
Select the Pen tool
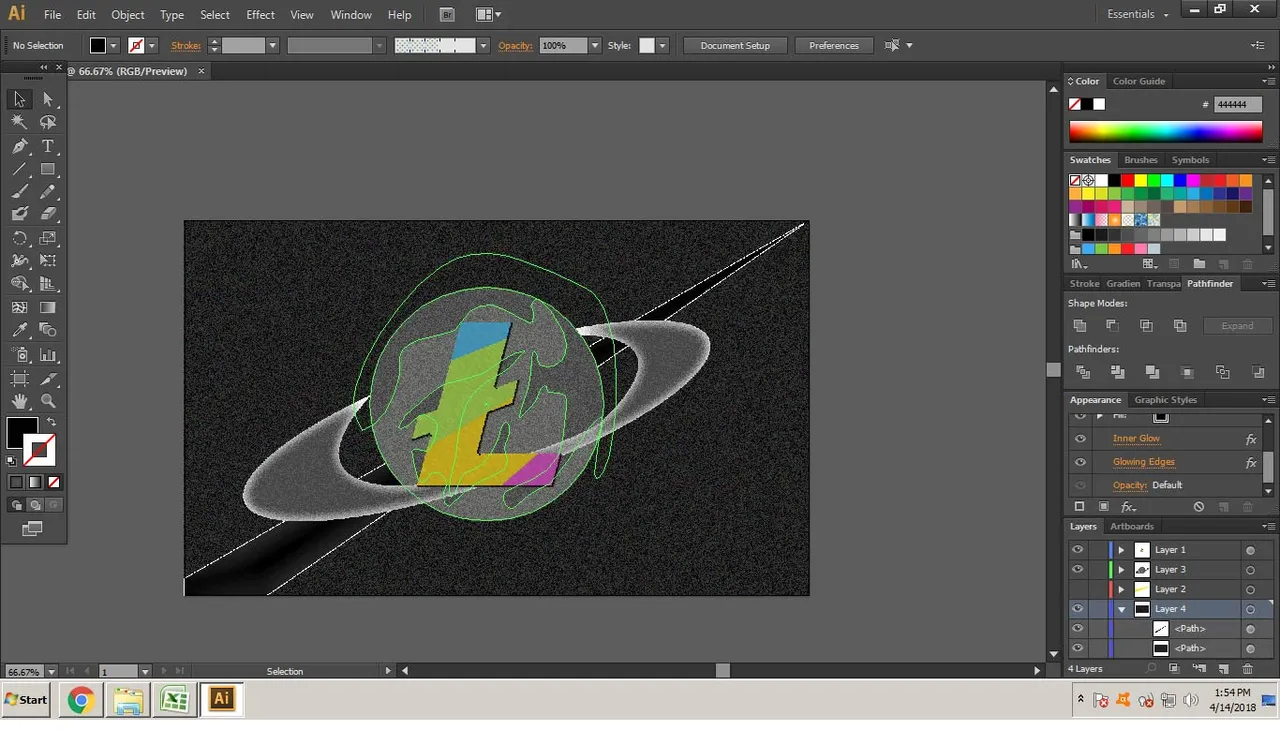[x=19, y=146]
